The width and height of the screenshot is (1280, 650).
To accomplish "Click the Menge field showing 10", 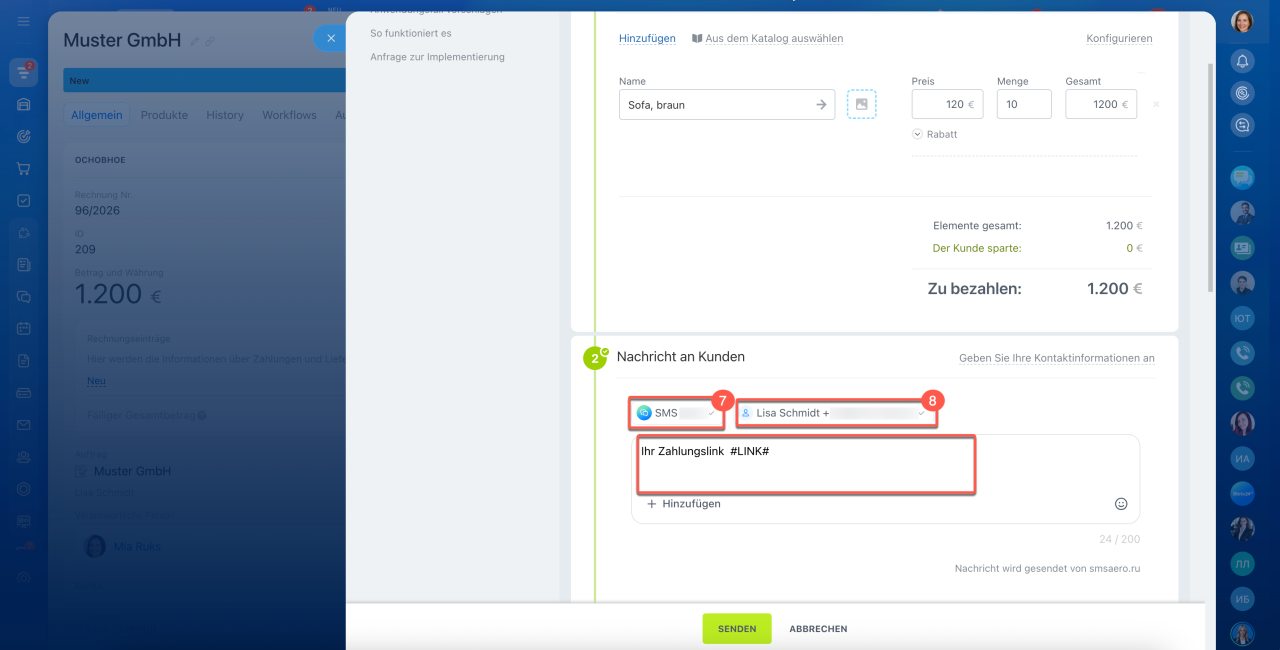I will (1024, 104).
